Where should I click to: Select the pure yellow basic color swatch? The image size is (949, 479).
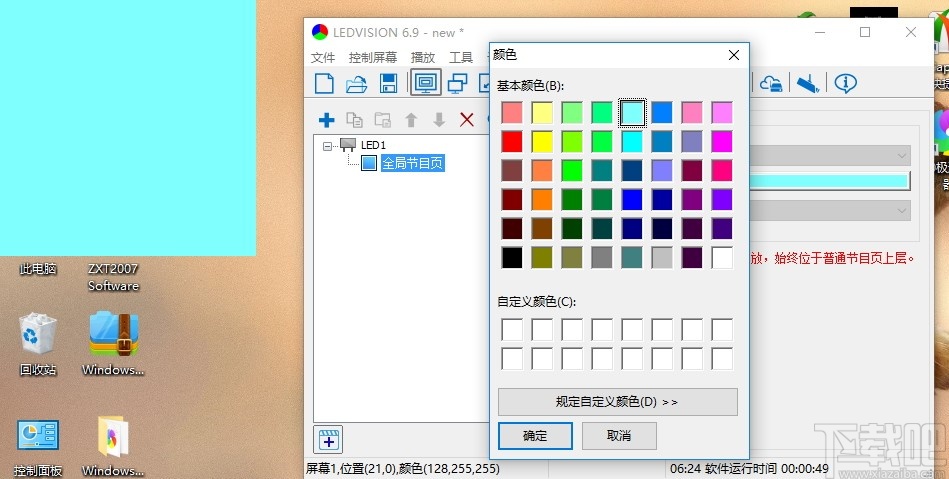coord(542,142)
